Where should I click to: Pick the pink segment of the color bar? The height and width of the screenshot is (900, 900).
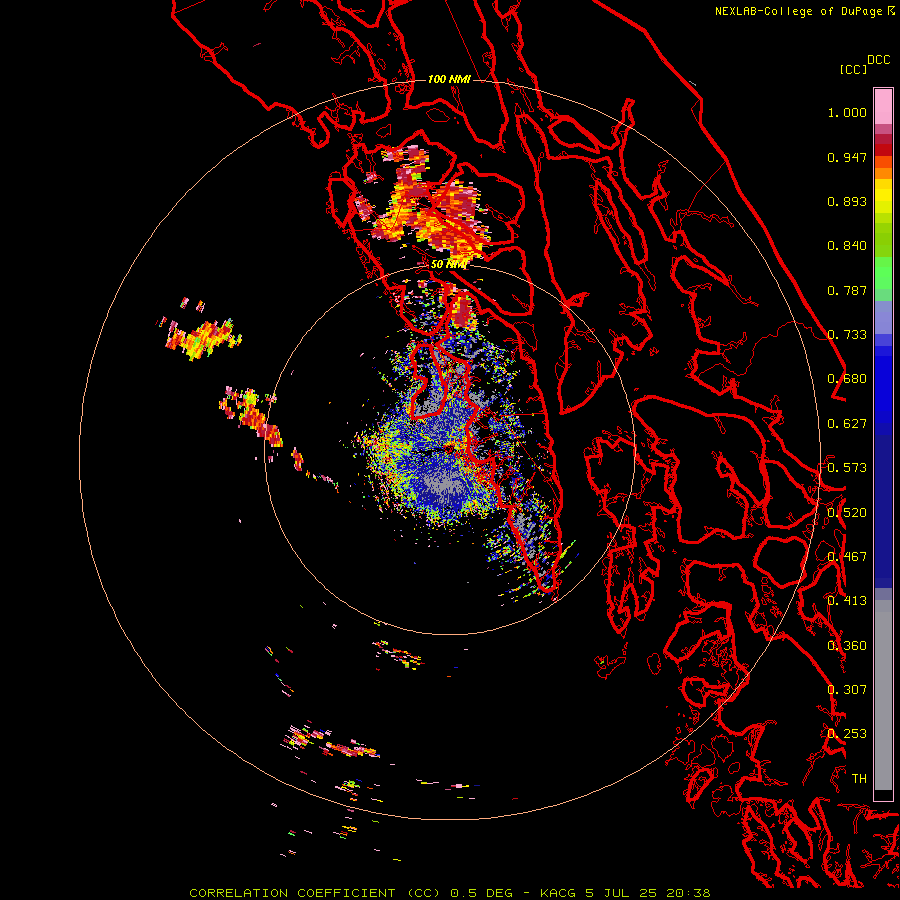point(883,106)
